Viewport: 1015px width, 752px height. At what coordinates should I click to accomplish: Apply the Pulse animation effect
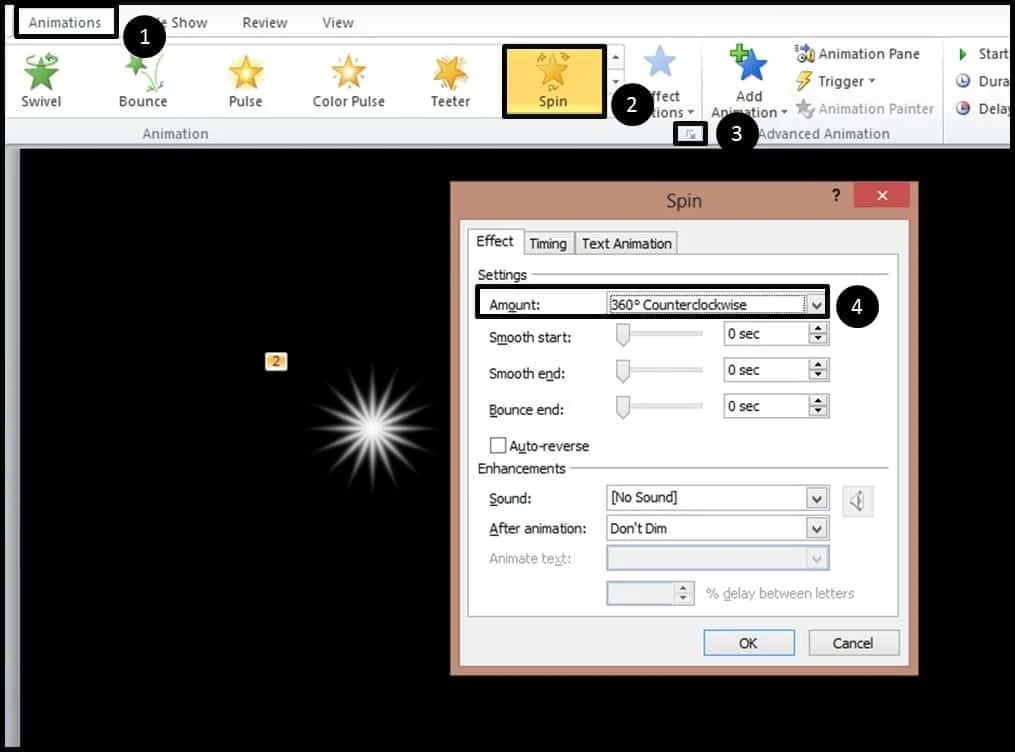[245, 81]
